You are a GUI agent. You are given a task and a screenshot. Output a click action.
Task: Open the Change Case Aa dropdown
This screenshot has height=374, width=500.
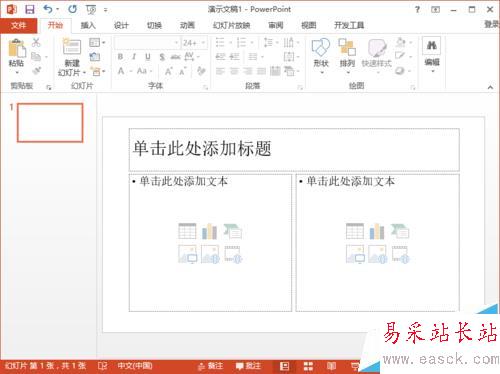click(x=144, y=71)
